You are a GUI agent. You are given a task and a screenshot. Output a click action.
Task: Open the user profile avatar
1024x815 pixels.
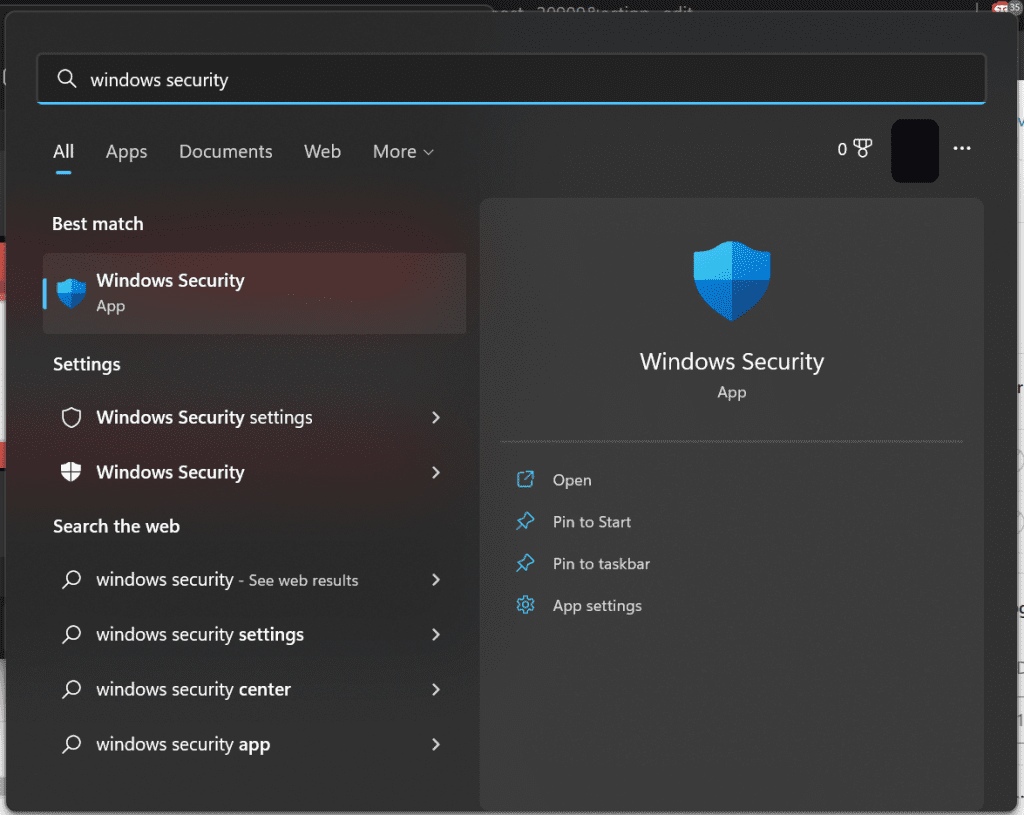coord(914,150)
